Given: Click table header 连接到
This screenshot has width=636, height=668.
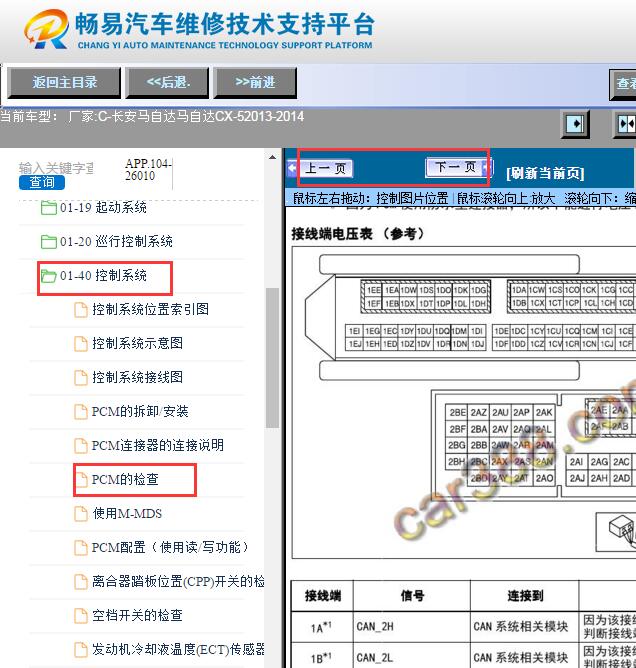Looking at the screenshot, I should click(525, 596).
